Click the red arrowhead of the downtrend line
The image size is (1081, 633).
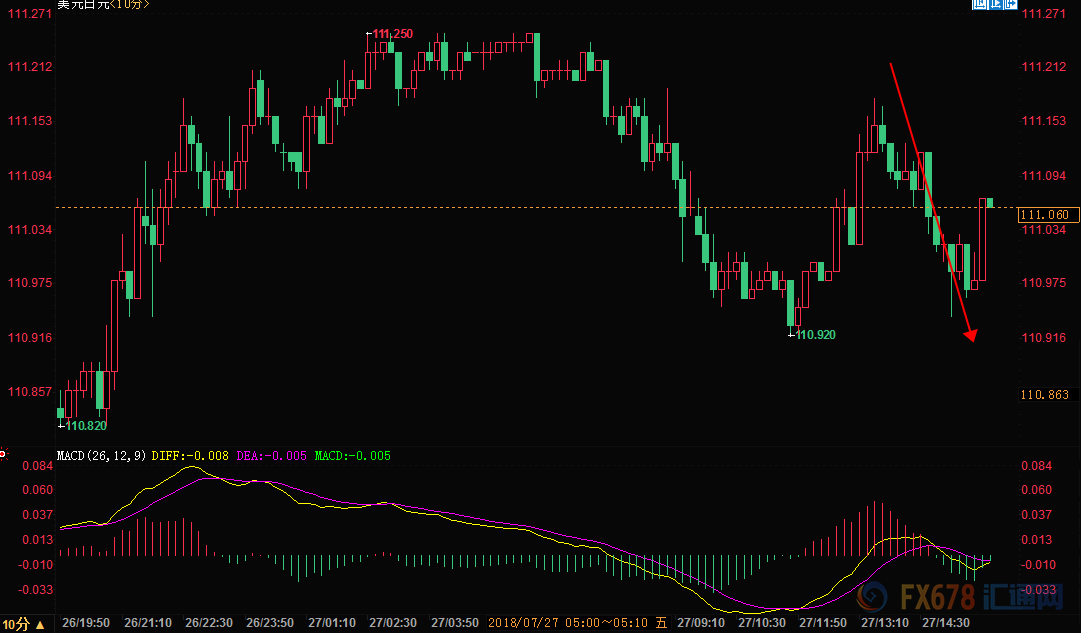(969, 335)
